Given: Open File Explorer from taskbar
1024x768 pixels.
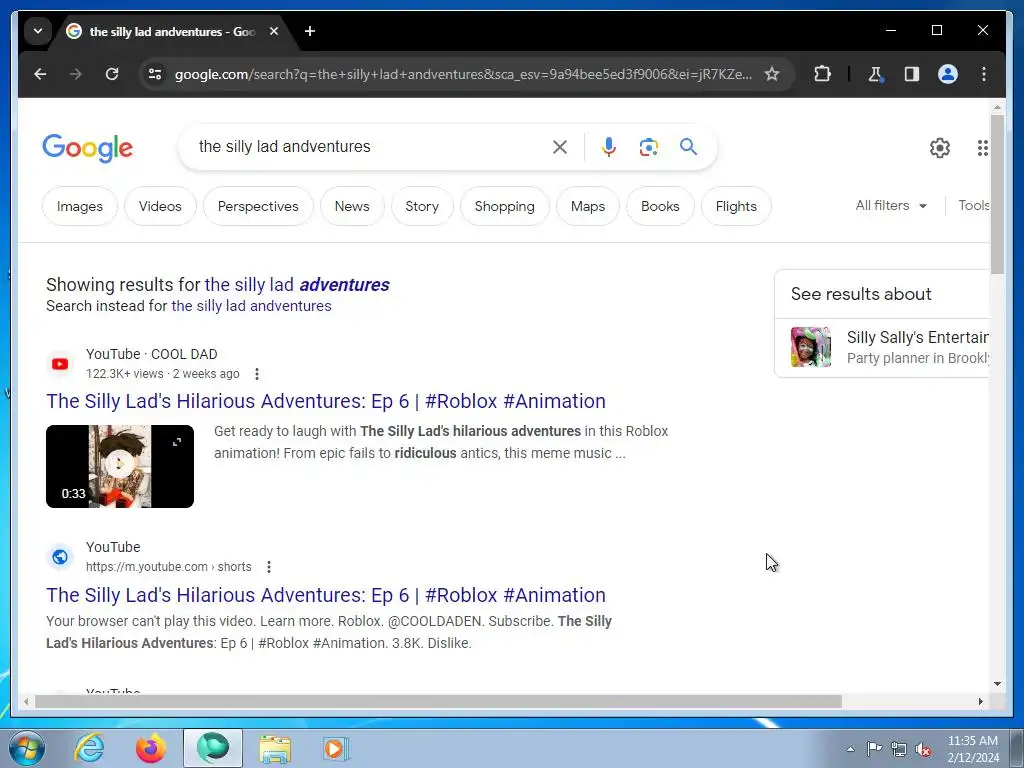Looking at the screenshot, I should (x=275, y=748).
